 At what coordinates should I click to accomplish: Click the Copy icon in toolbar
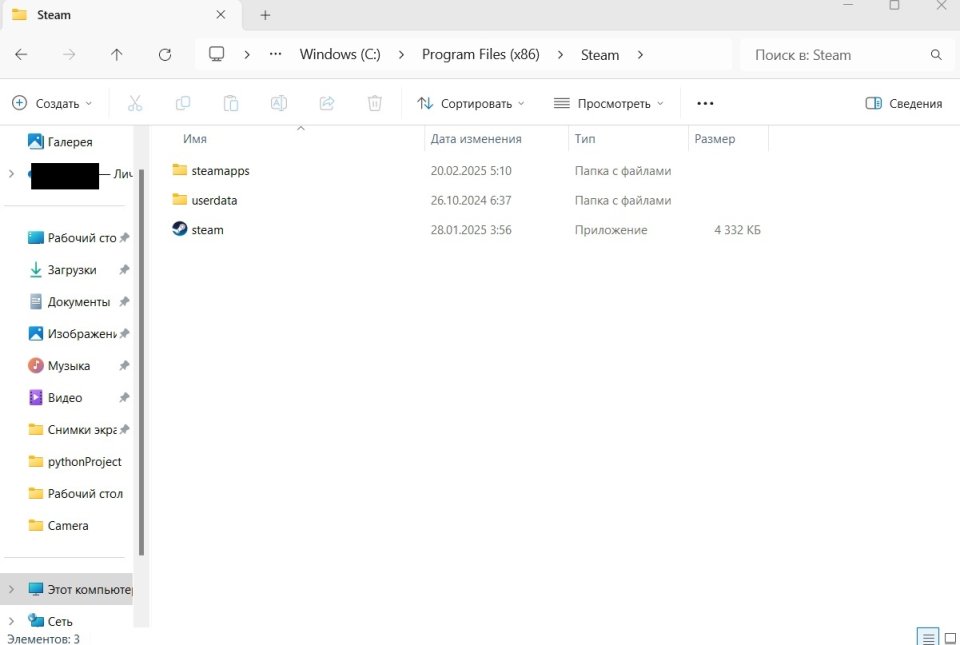click(x=183, y=103)
